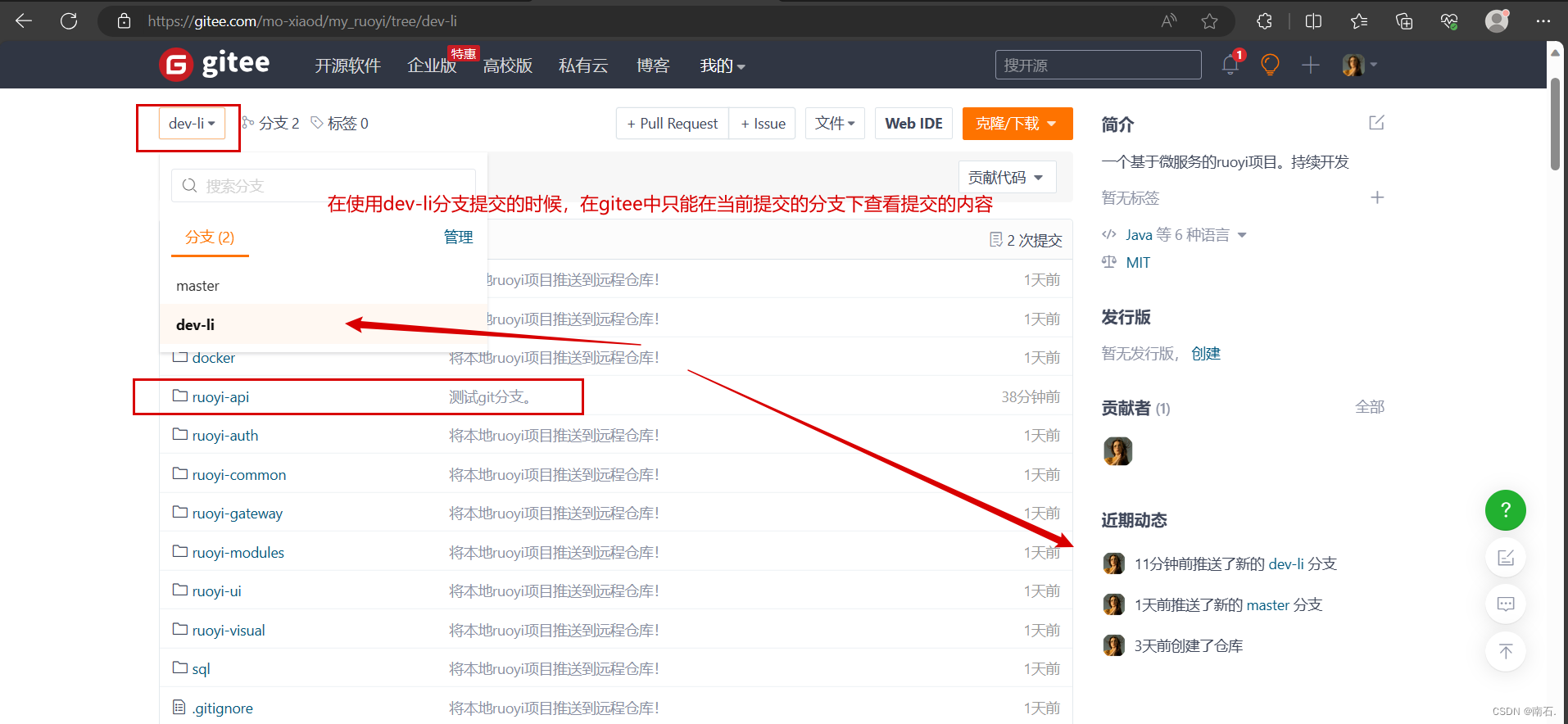This screenshot has width=1568, height=724.
Task: Open browser profile avatar
Action: pyautogui.click(x=1497, y=21)
